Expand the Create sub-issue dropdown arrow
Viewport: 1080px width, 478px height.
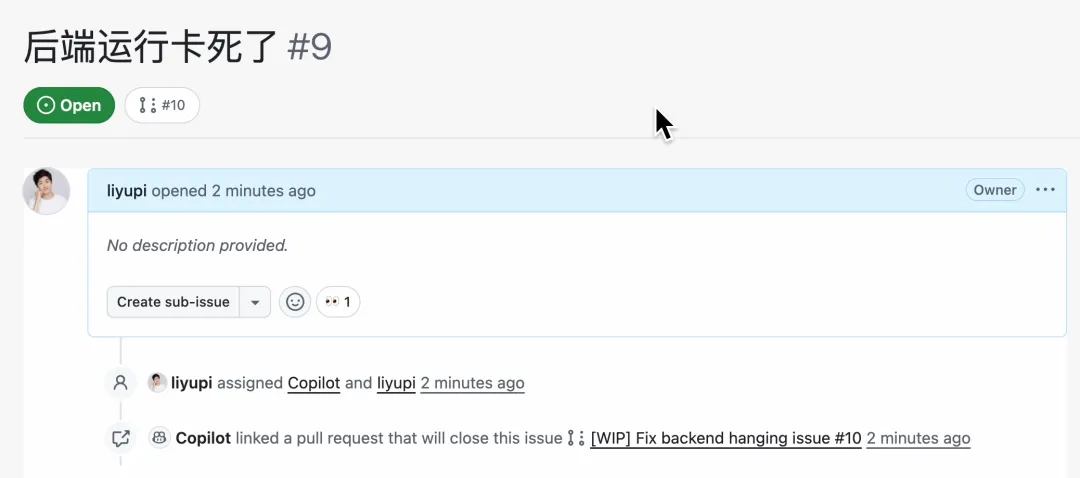pos(255,302)
